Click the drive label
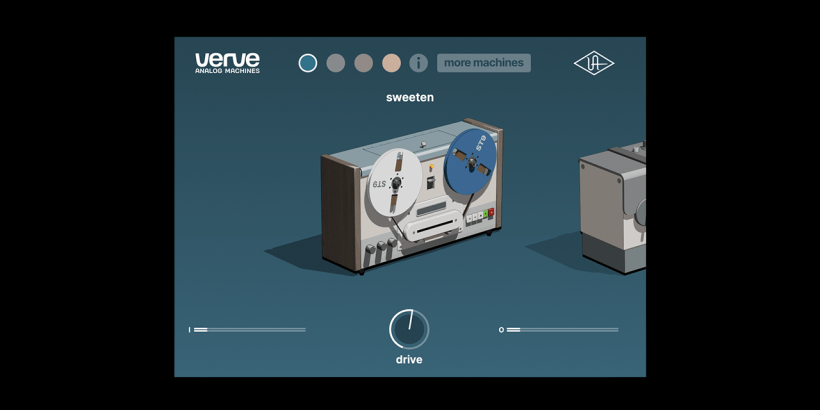The image size is (820, 410). tap(409, 360)
